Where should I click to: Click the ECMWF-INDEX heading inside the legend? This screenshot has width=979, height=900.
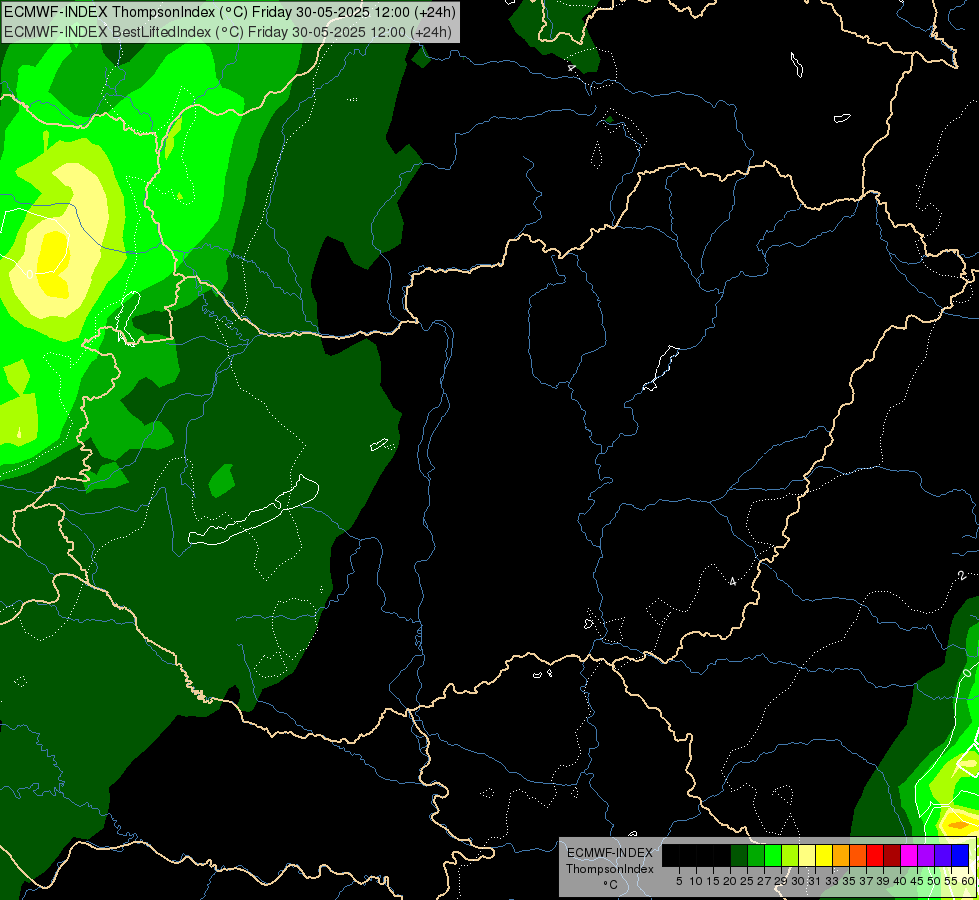click(610, 853)
